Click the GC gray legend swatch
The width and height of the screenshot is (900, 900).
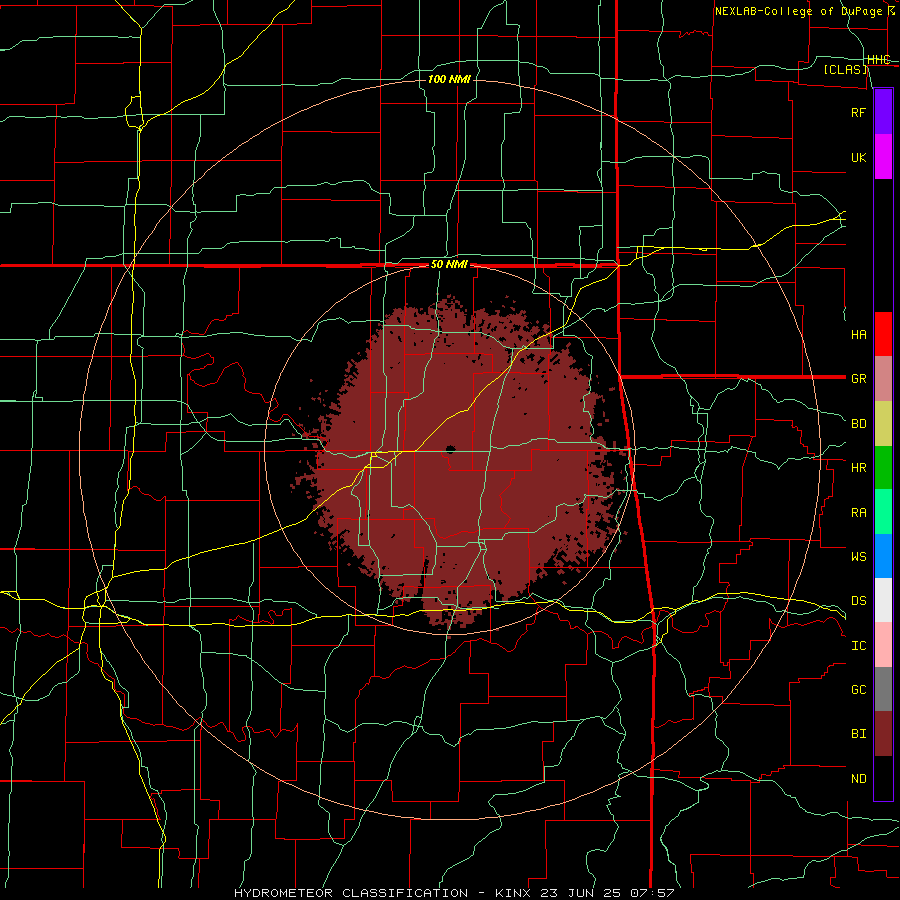(x=883, y=689)
